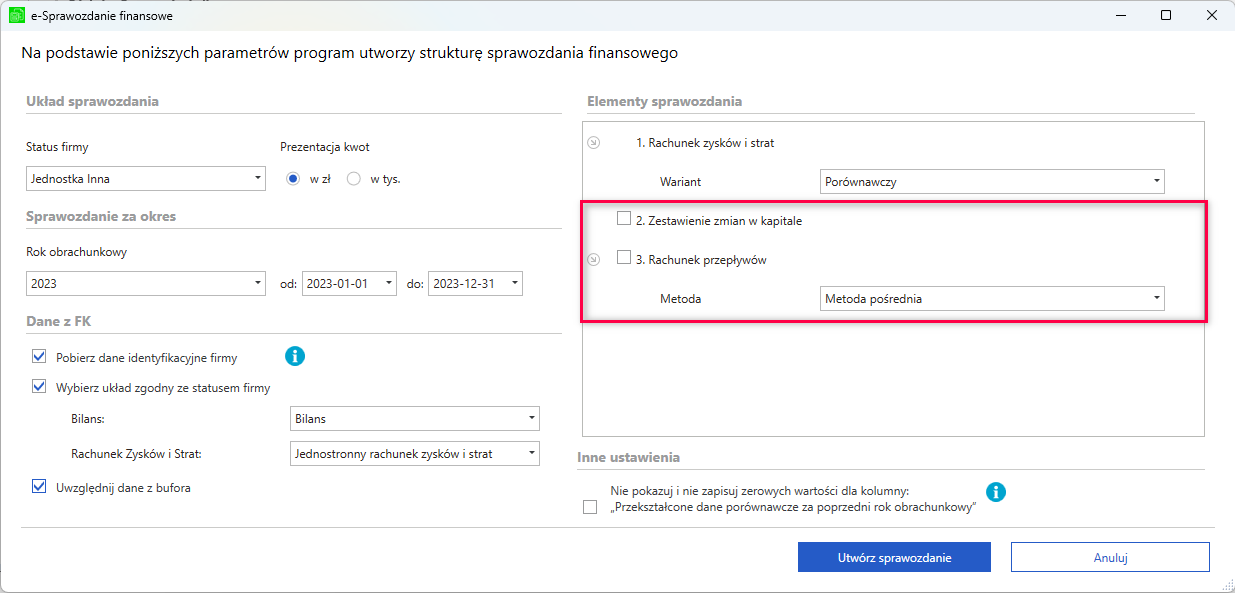Toggle Wybierz układ zgodny ze statusem firmy
Screen dimensions: 1235x593
pyautogui.click(x=39, y=387)
